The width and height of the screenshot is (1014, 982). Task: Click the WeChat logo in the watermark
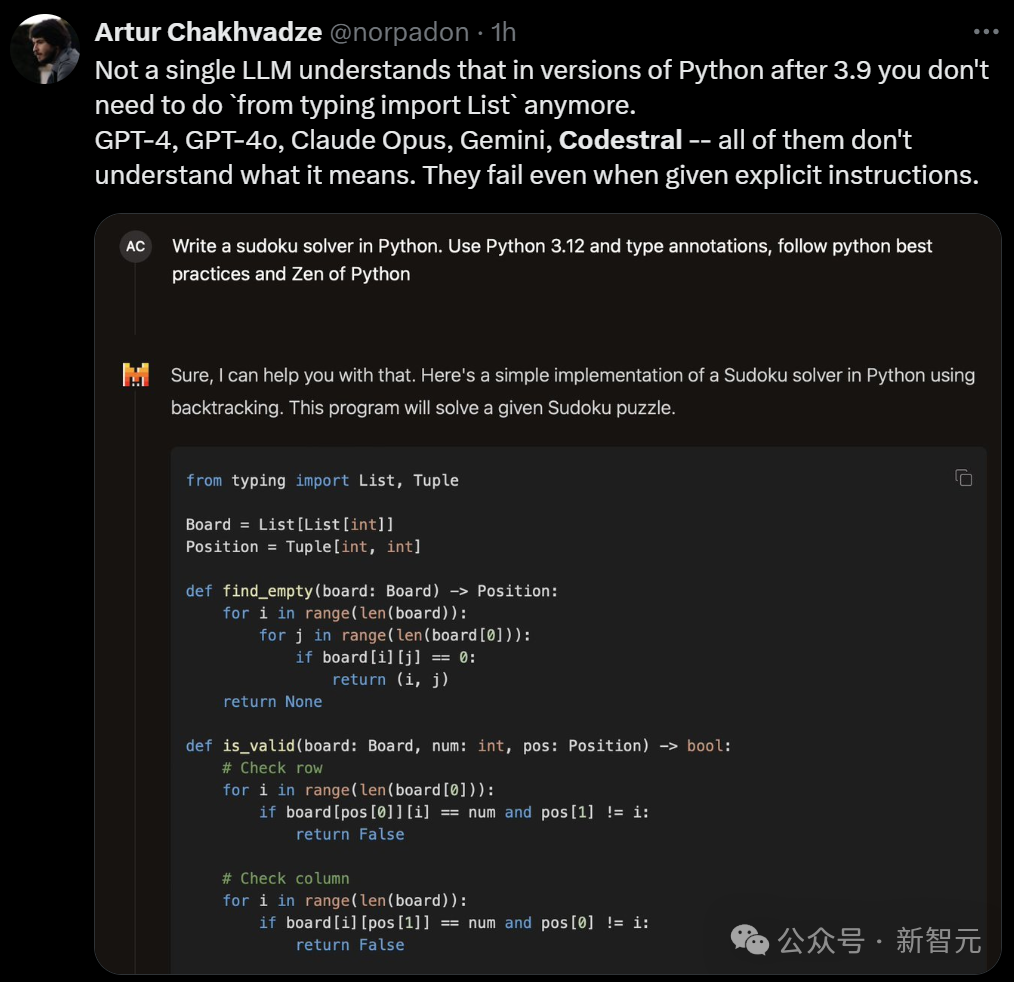pos(750,940)
